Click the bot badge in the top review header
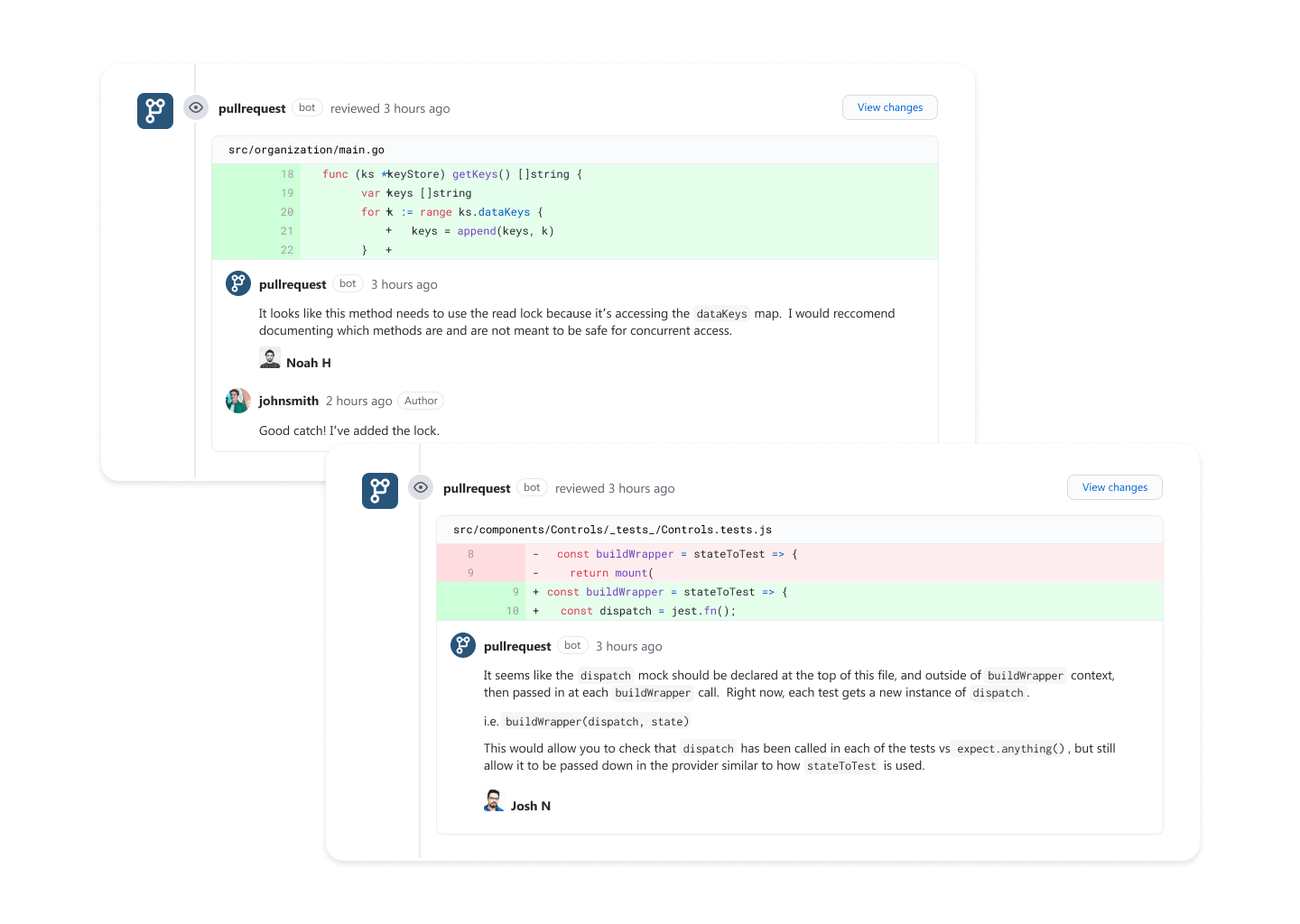The width and height of the screenshot is (1300, 924). [x=307, y=107]
